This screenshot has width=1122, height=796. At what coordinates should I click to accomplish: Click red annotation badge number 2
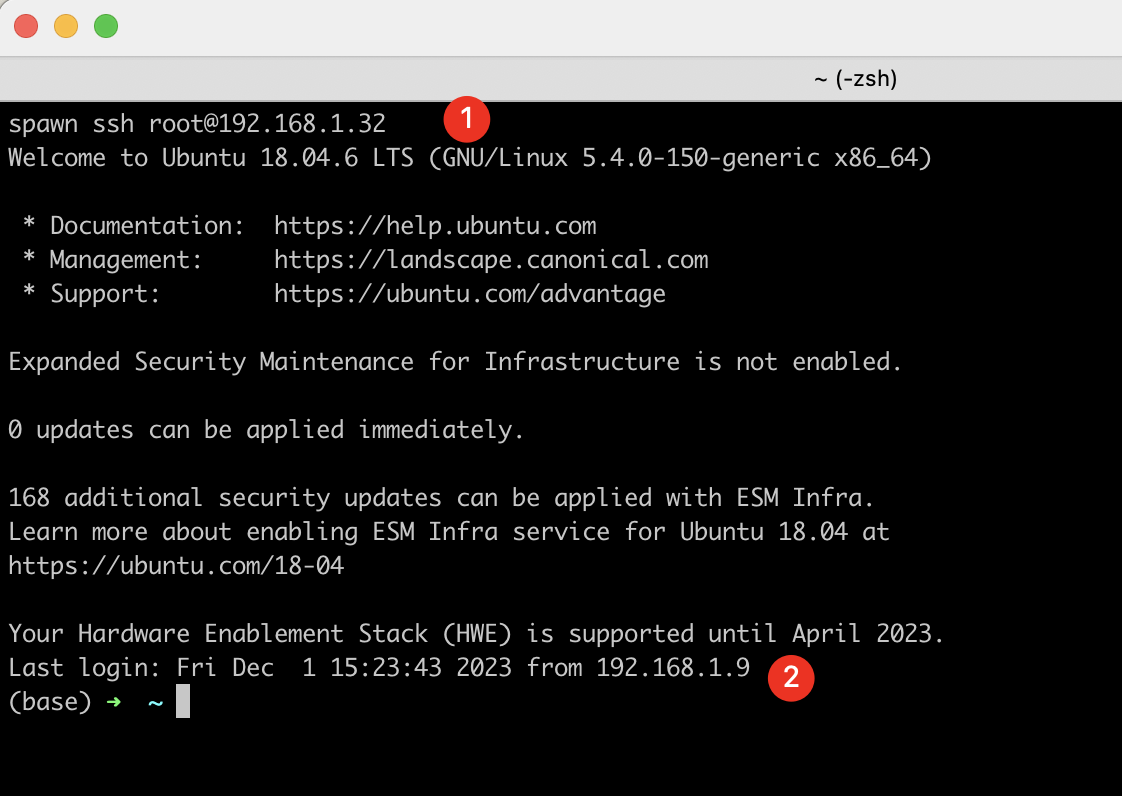tap(791, 678)
